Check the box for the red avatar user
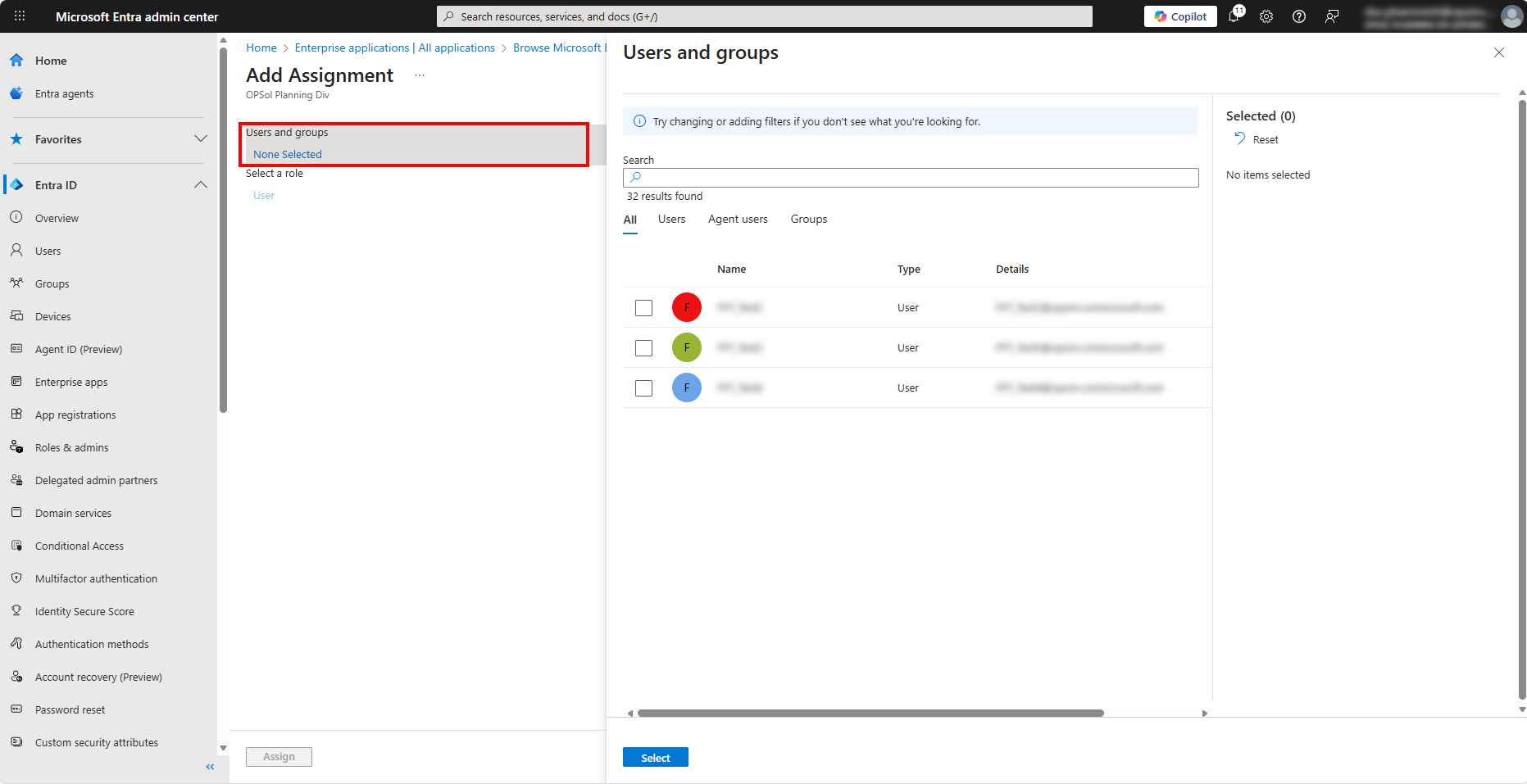 coord(644,308)
